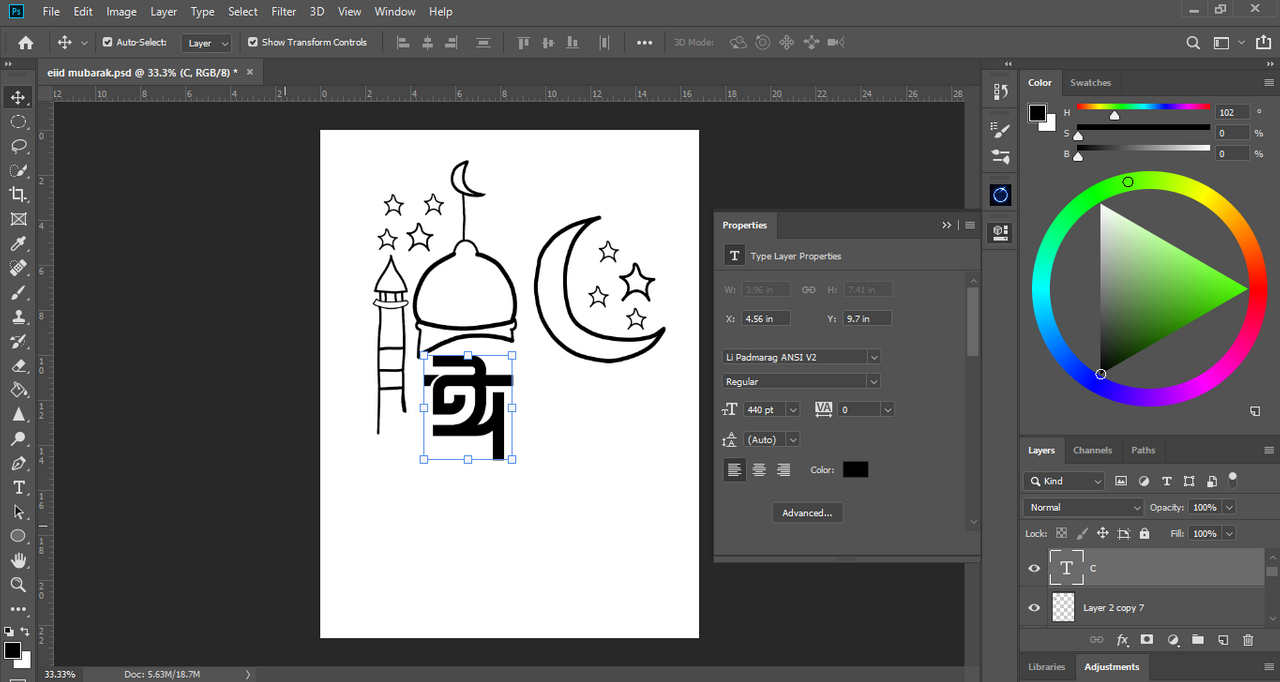1280x682 pixels.
Task: Hide Layer 2 copy 7
Action: (1034, 607)
